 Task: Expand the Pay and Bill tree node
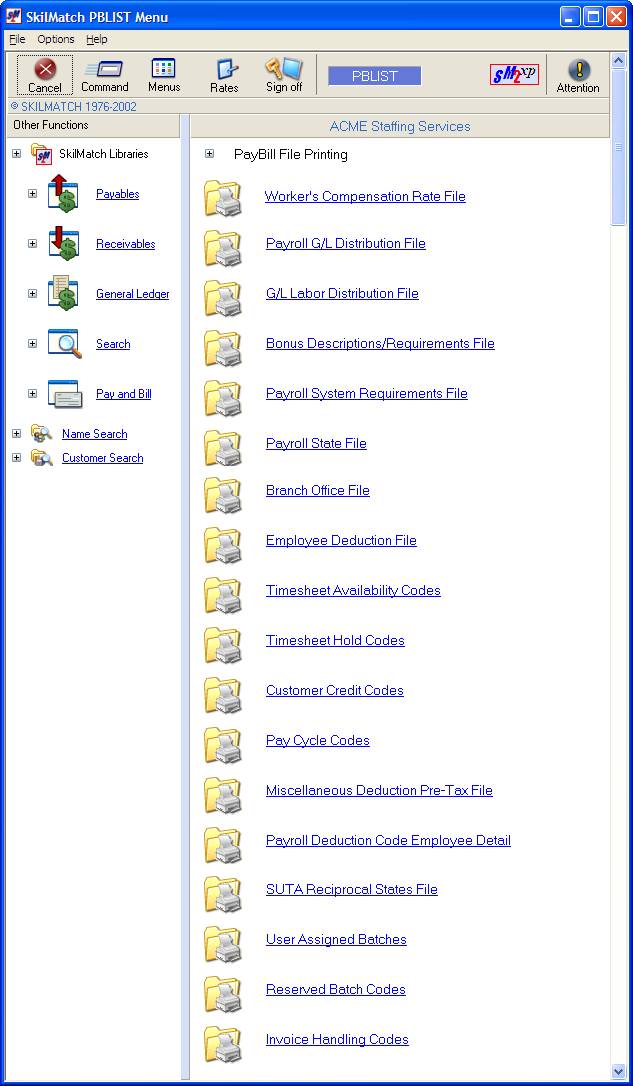[x=33, y=393]
